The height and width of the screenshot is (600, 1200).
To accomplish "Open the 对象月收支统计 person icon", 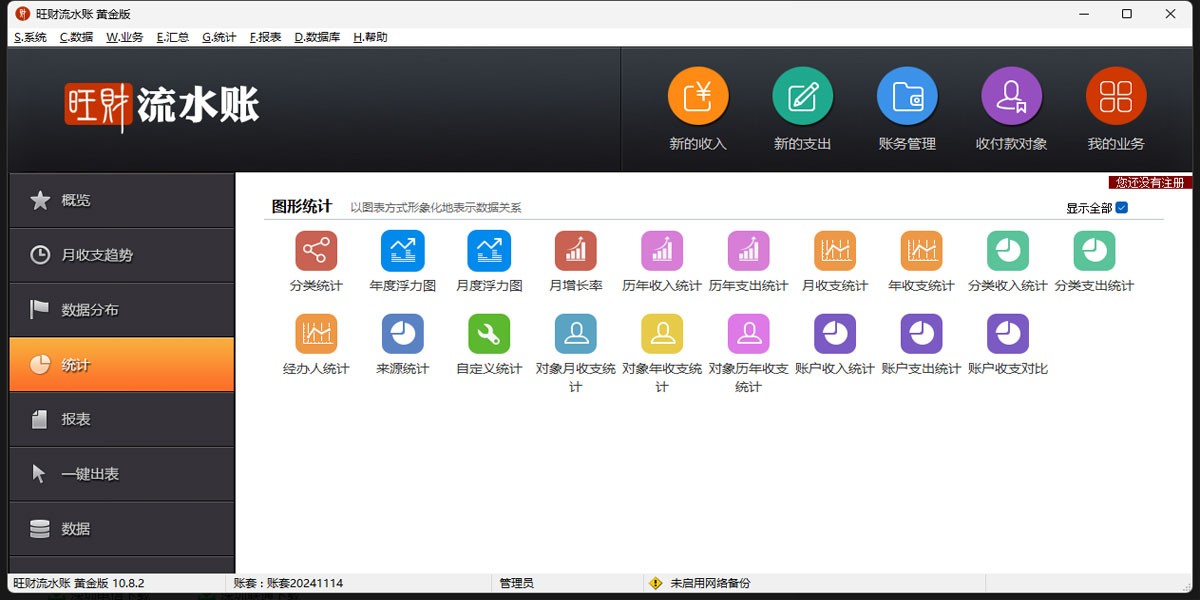I will click(x=576, y=334).
